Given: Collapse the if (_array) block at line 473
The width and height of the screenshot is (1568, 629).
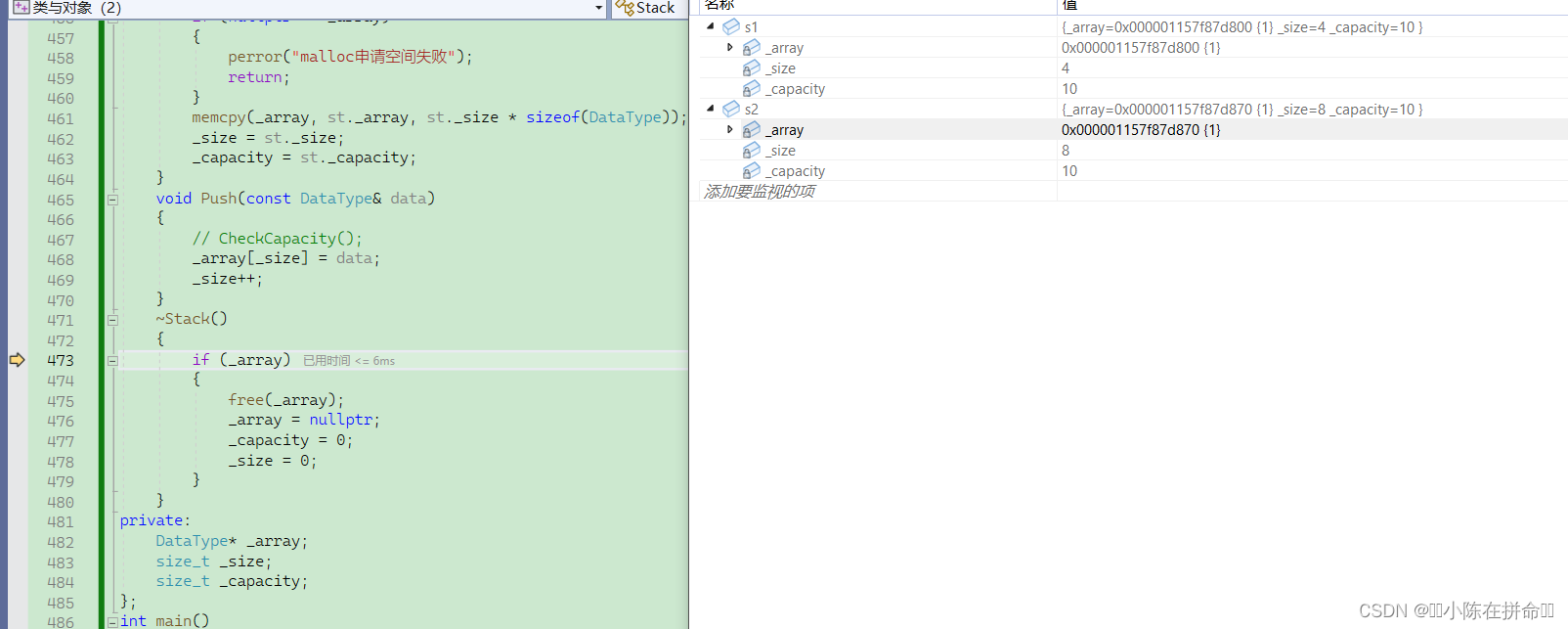Looking at the screenshot, I should [112, 360].
